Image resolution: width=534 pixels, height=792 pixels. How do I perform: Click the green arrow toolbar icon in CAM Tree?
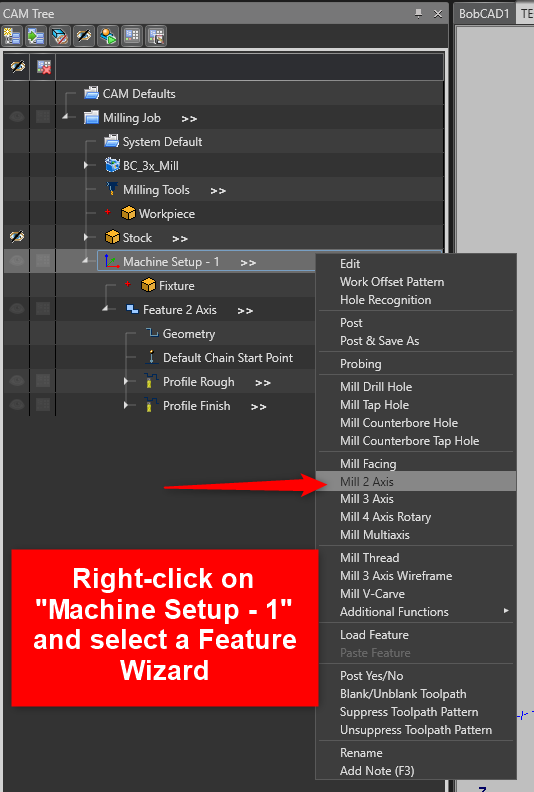(x=35, y=36)
